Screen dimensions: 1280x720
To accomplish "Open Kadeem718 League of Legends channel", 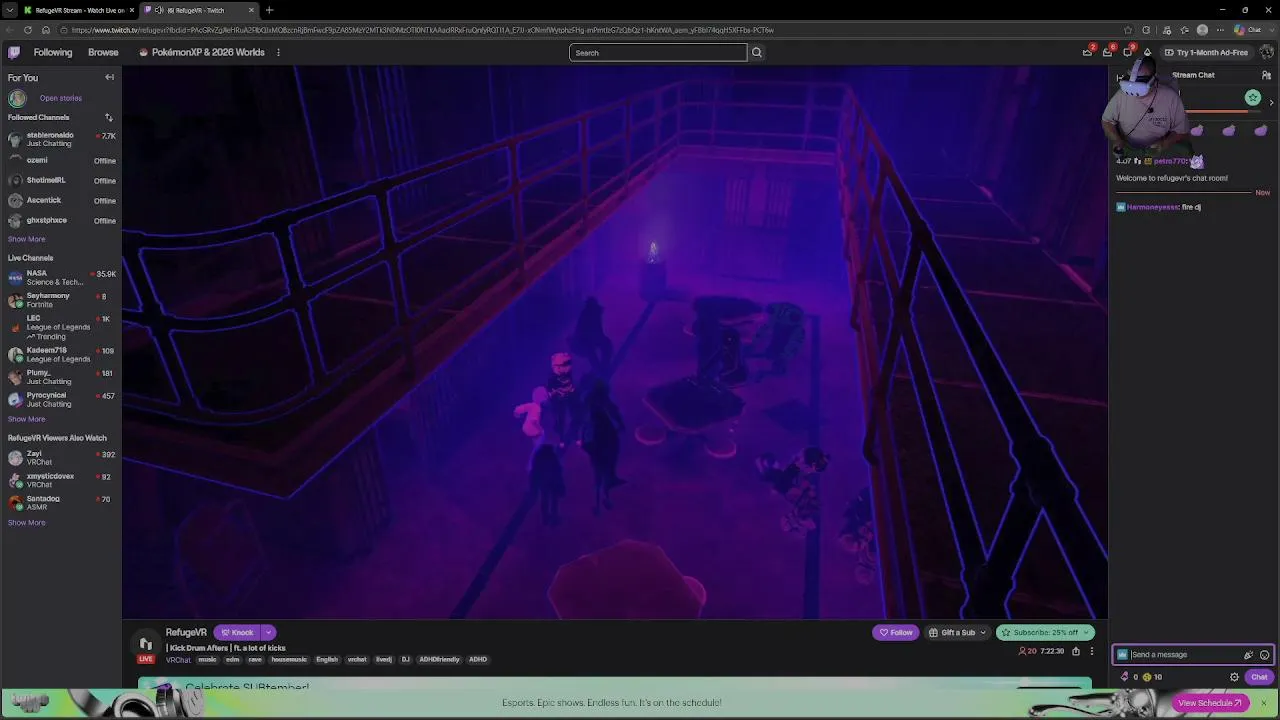I will point(61,355).
